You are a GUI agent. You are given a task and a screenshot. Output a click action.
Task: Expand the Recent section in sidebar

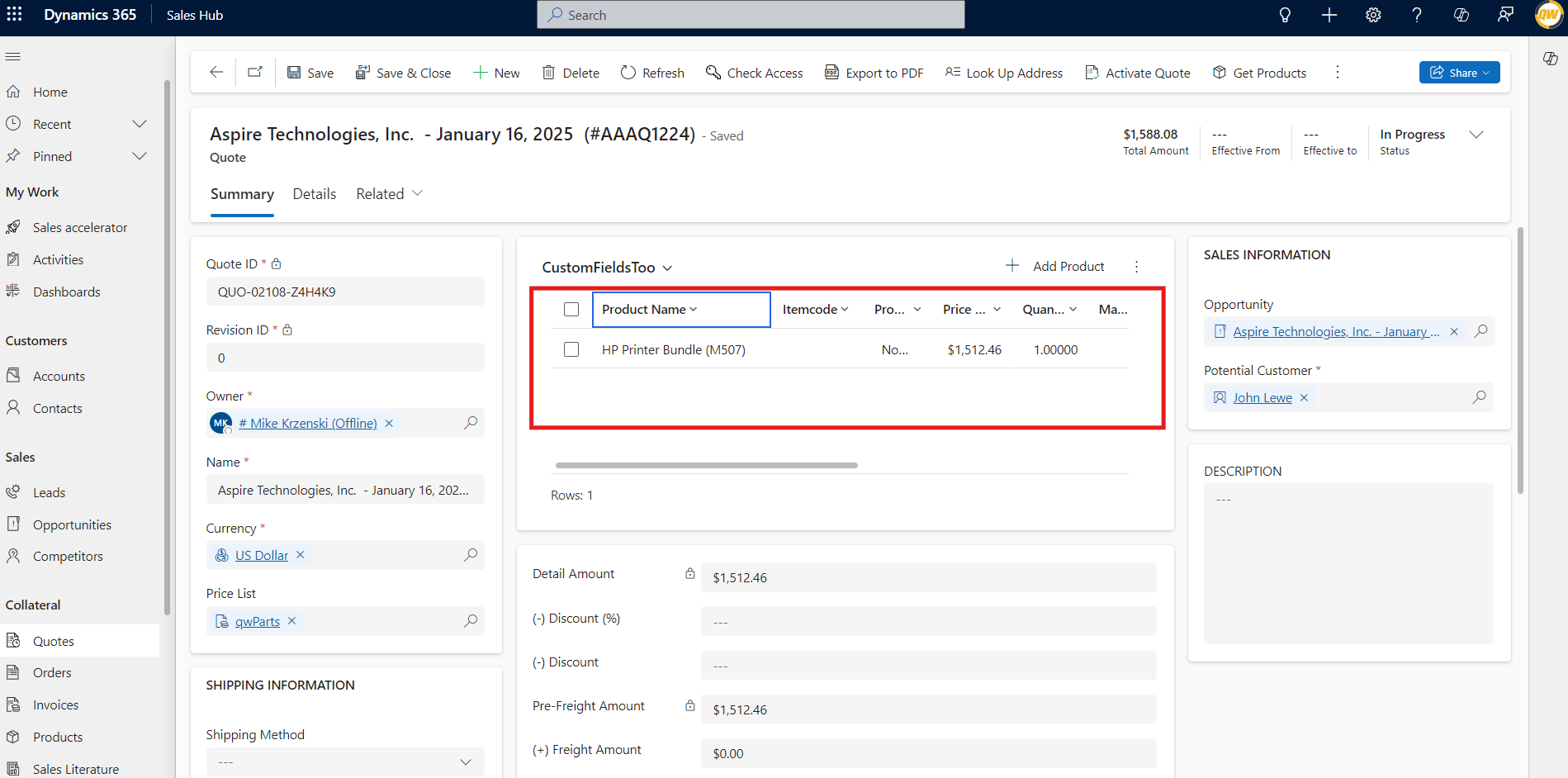140,124
